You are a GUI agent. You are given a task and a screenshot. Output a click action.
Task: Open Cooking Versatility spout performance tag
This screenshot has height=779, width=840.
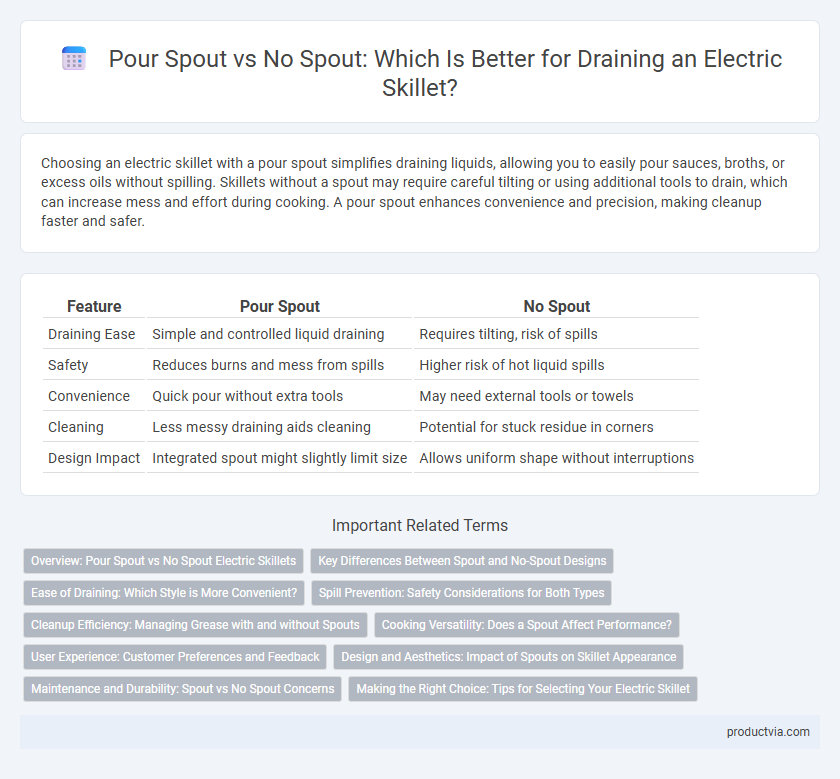[527, 625]
